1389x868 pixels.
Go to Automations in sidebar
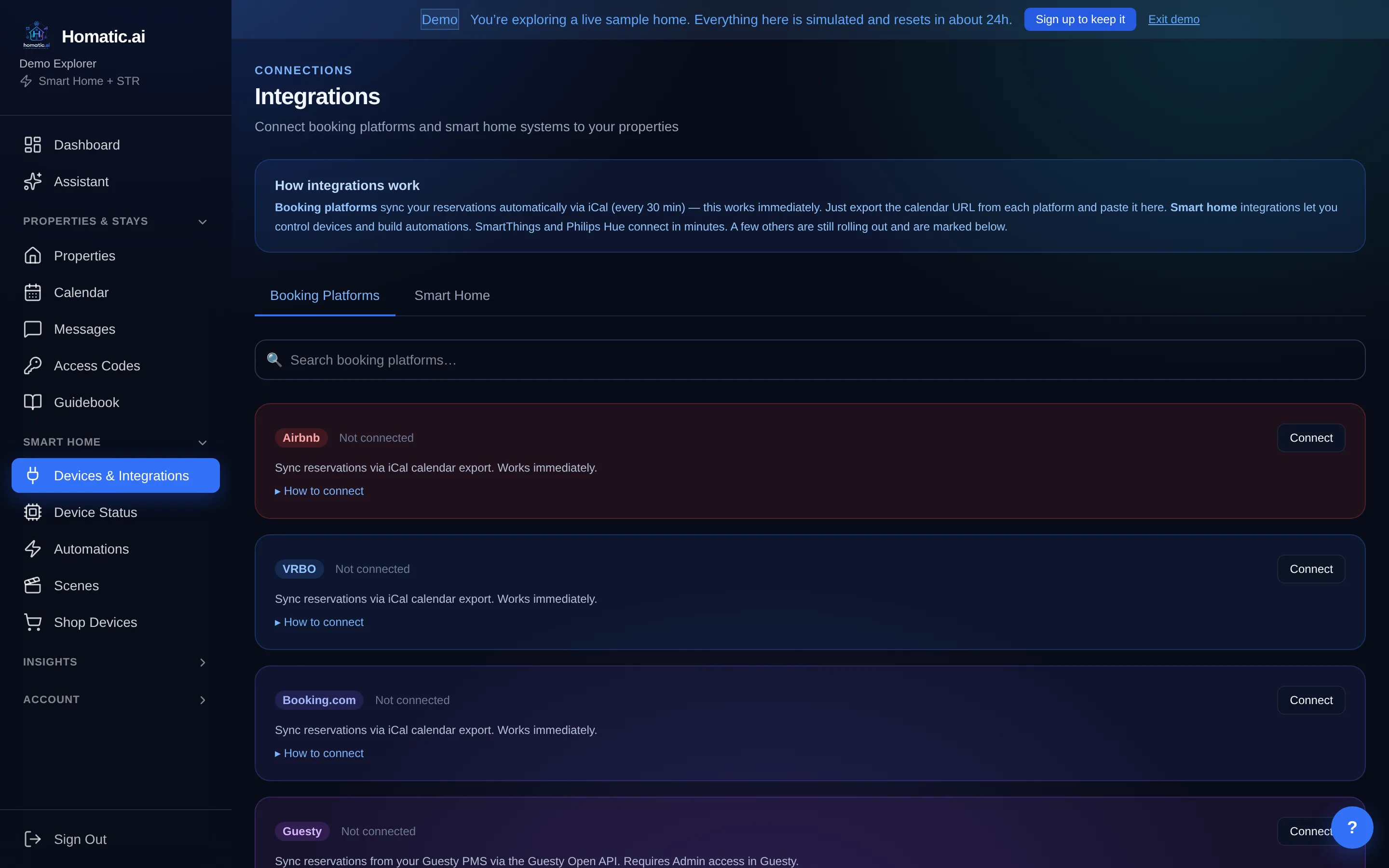pyautogui.click(x=115, y=549)
